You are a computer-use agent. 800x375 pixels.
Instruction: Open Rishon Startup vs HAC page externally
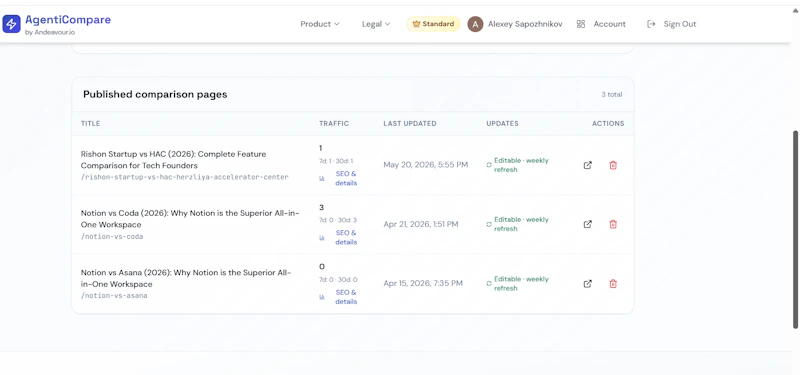click(588, 165)
